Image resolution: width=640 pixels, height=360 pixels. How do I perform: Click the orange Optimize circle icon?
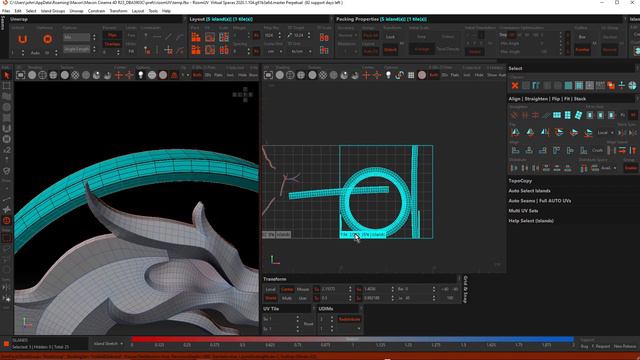click(47, 39)
